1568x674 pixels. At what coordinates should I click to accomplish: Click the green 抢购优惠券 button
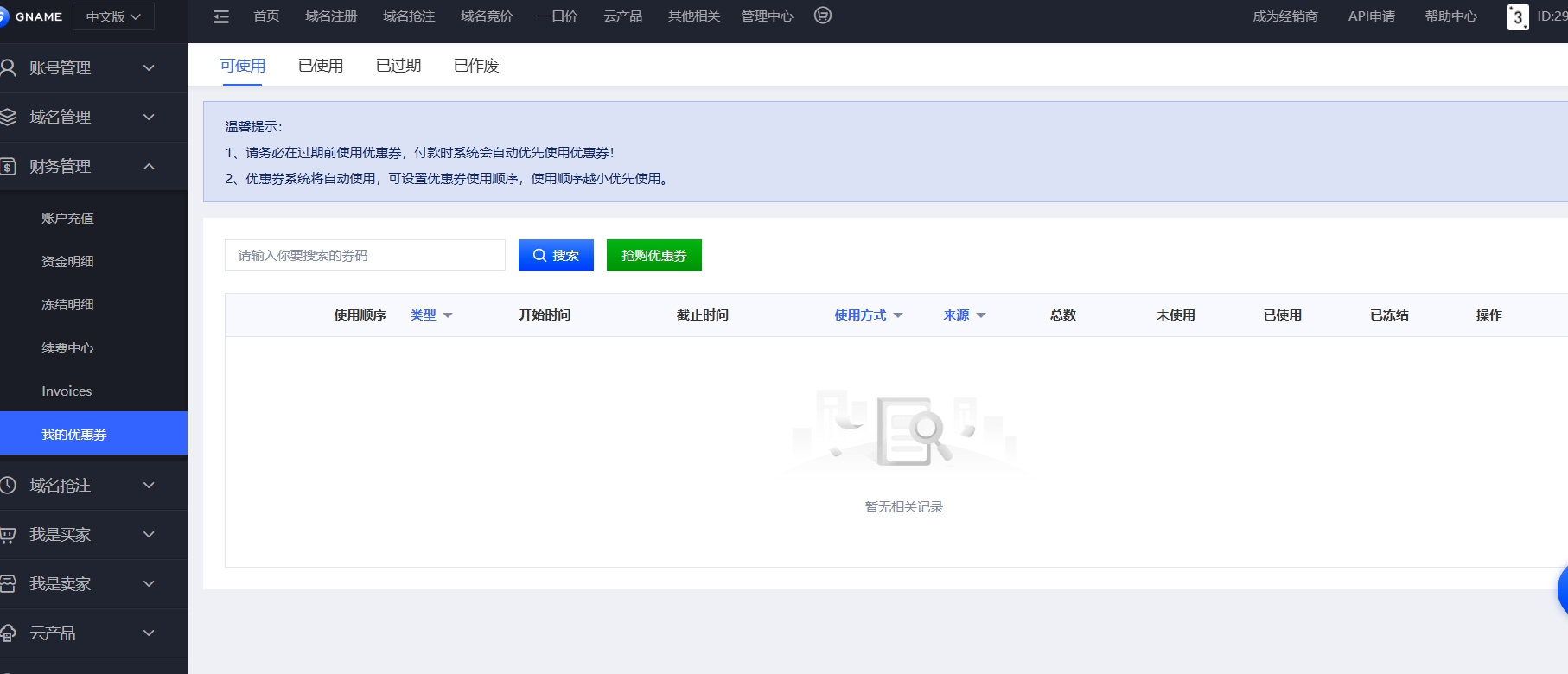coord(653,256)
